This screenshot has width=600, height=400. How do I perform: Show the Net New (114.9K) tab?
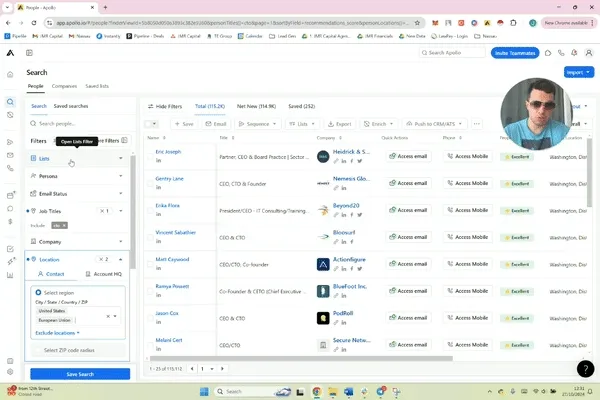click(256, 106)
